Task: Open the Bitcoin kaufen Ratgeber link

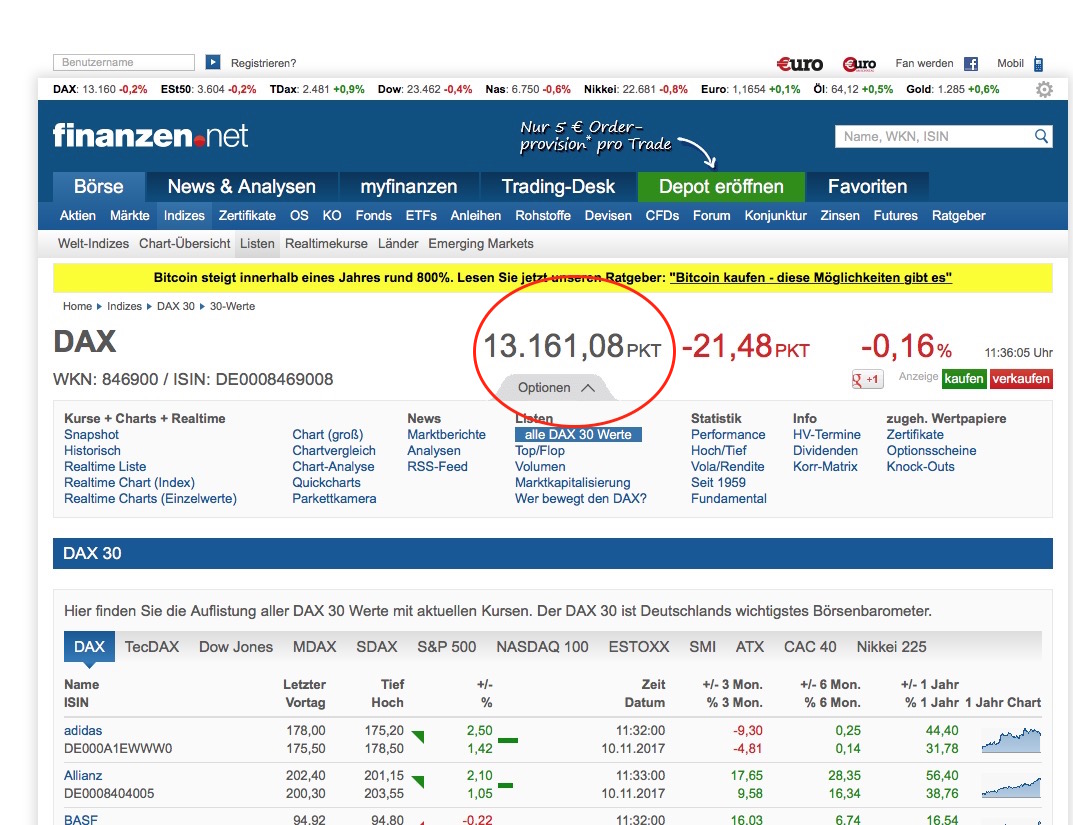Action: [810, 278]
